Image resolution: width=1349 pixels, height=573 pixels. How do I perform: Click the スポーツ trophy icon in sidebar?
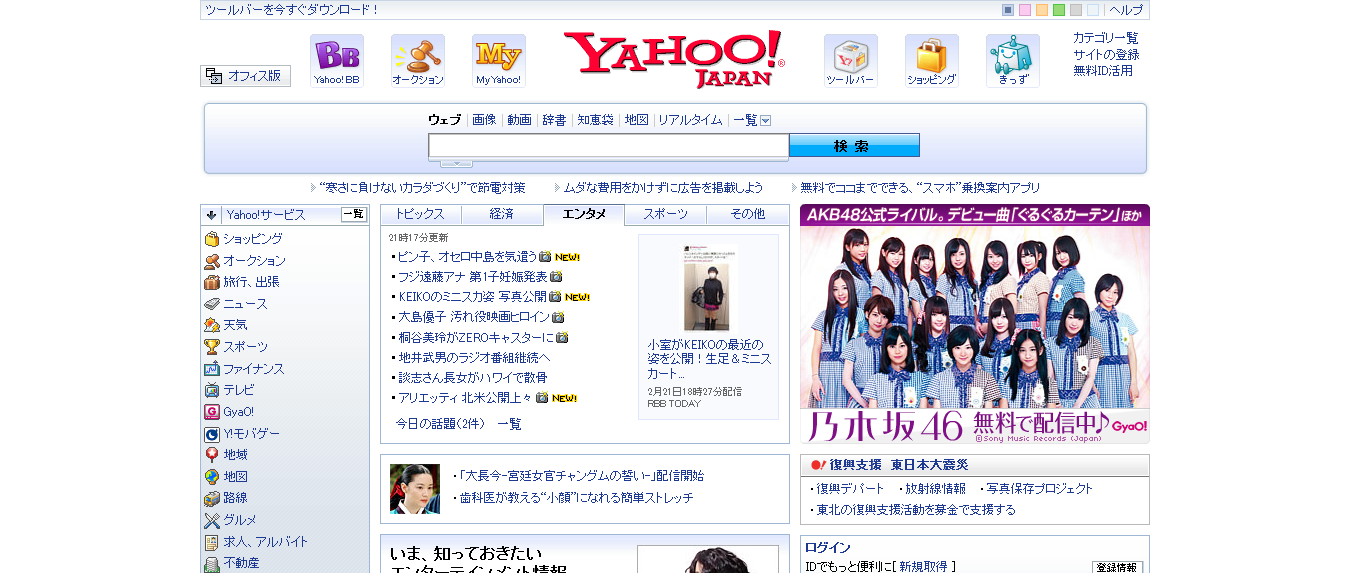(212, 347)
